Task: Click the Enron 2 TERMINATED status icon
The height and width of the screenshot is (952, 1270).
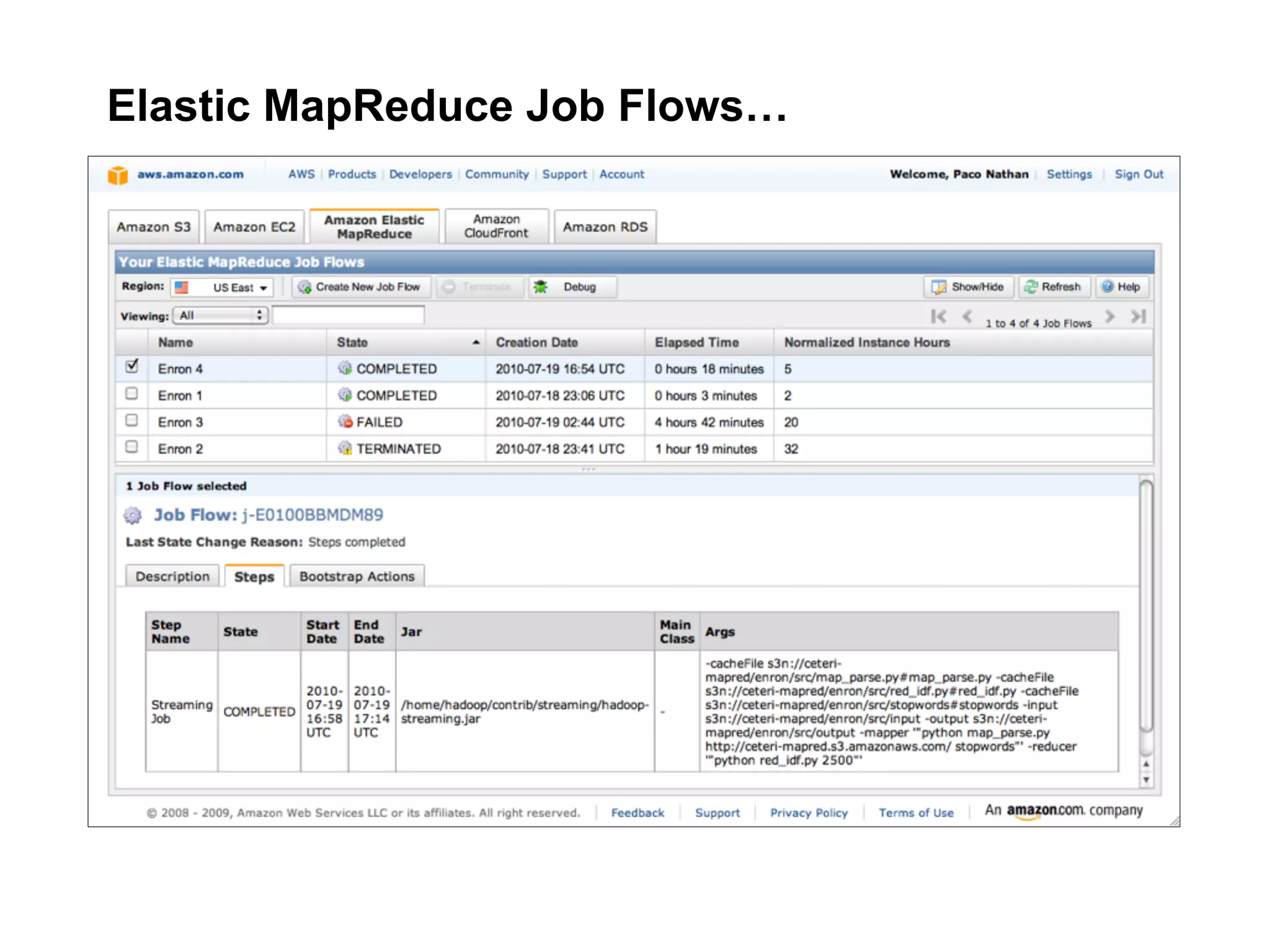Action: tap(345, 448)
